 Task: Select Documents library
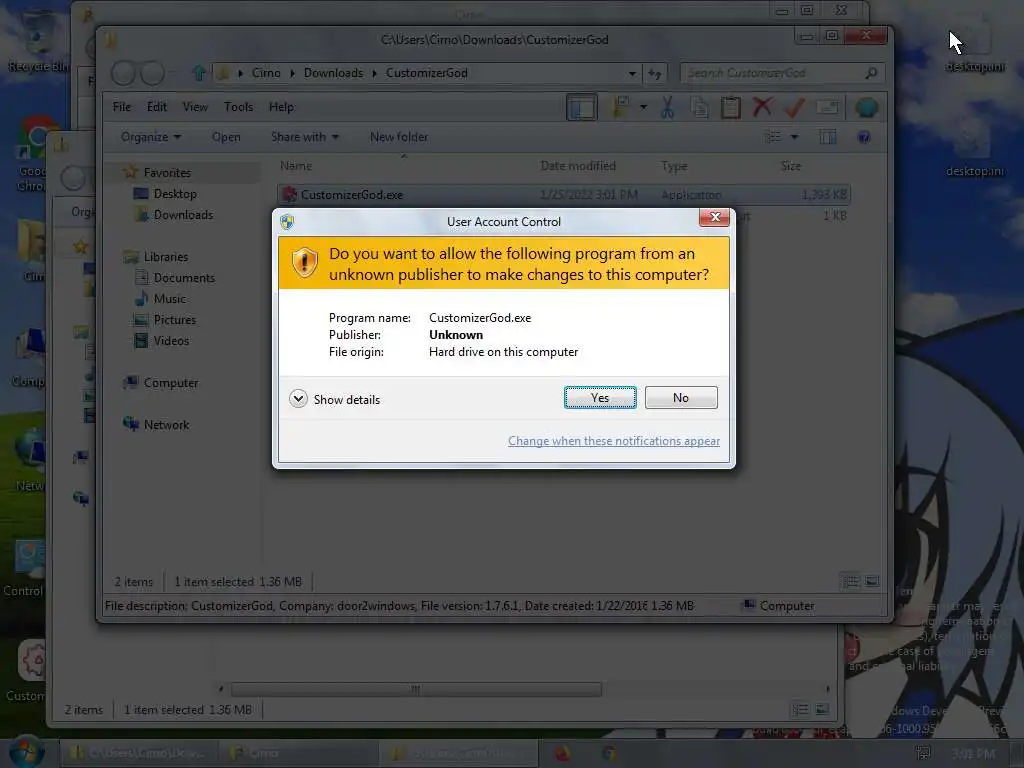pos(184,278)
